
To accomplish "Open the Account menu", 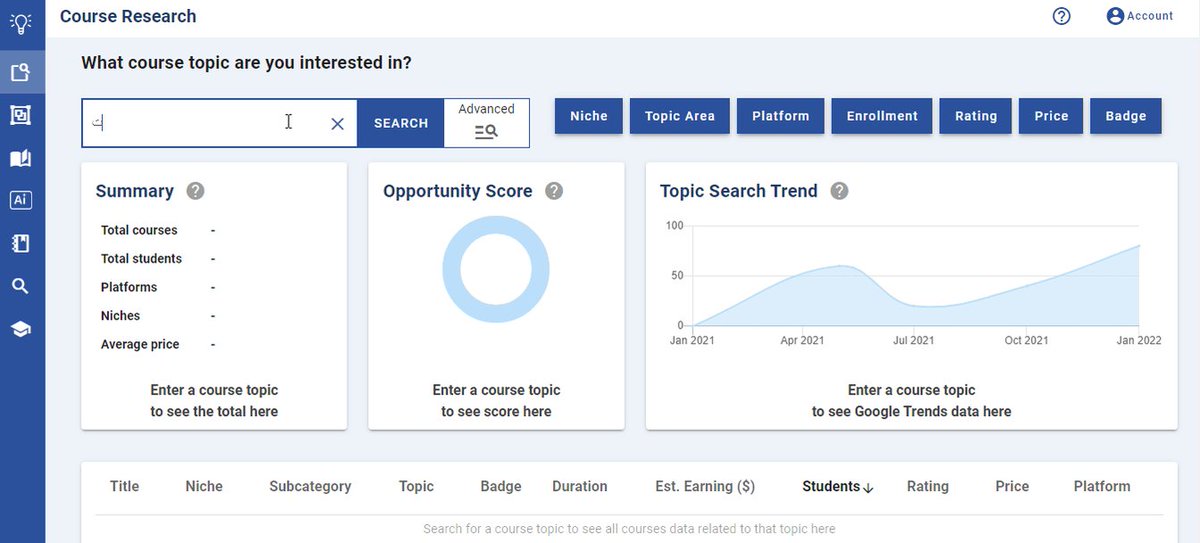I will tap(1140, 16).
